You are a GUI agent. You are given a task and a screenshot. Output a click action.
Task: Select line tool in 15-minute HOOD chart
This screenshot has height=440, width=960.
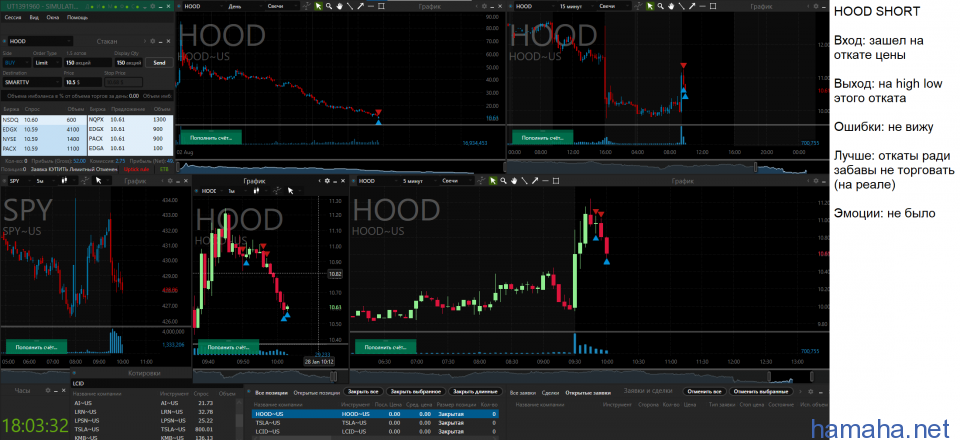(x=681, y=6)
